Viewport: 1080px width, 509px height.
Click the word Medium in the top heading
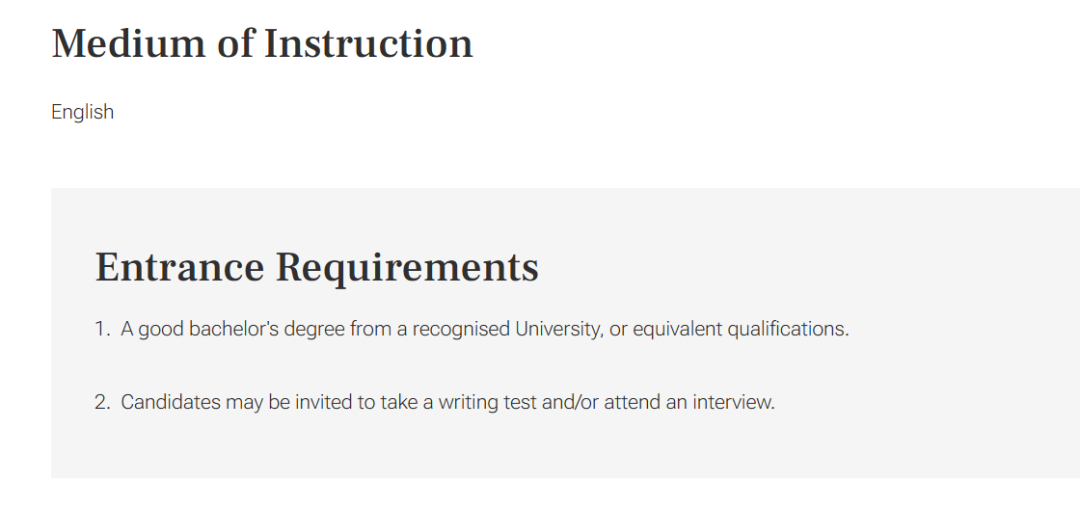(128, 43)
